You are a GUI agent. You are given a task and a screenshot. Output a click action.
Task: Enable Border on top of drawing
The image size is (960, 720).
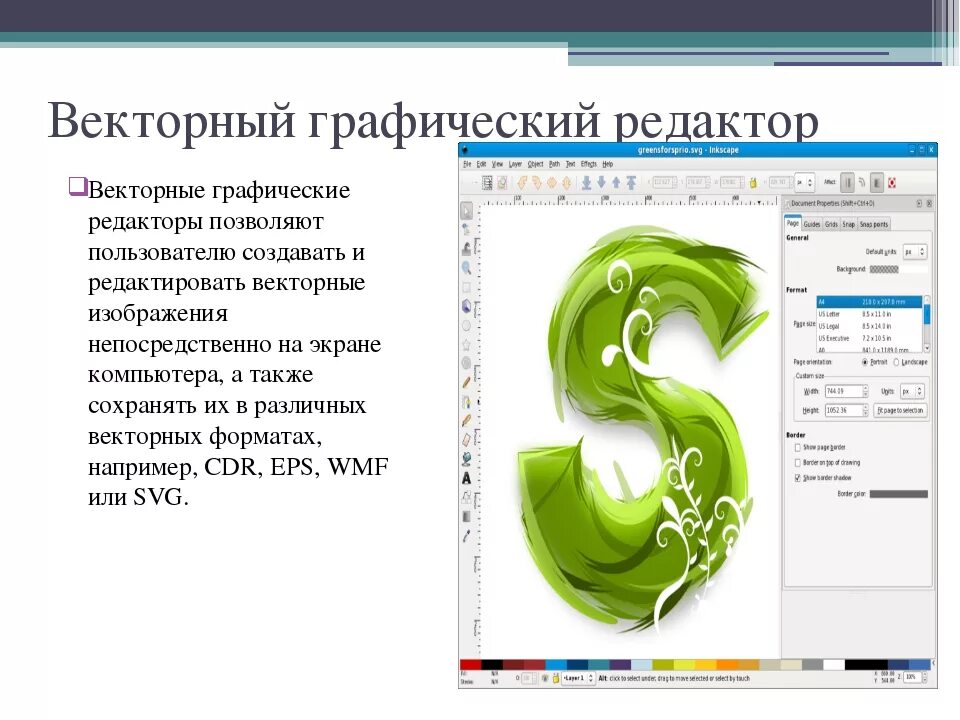pyautogui.click(x=797, y=463)
